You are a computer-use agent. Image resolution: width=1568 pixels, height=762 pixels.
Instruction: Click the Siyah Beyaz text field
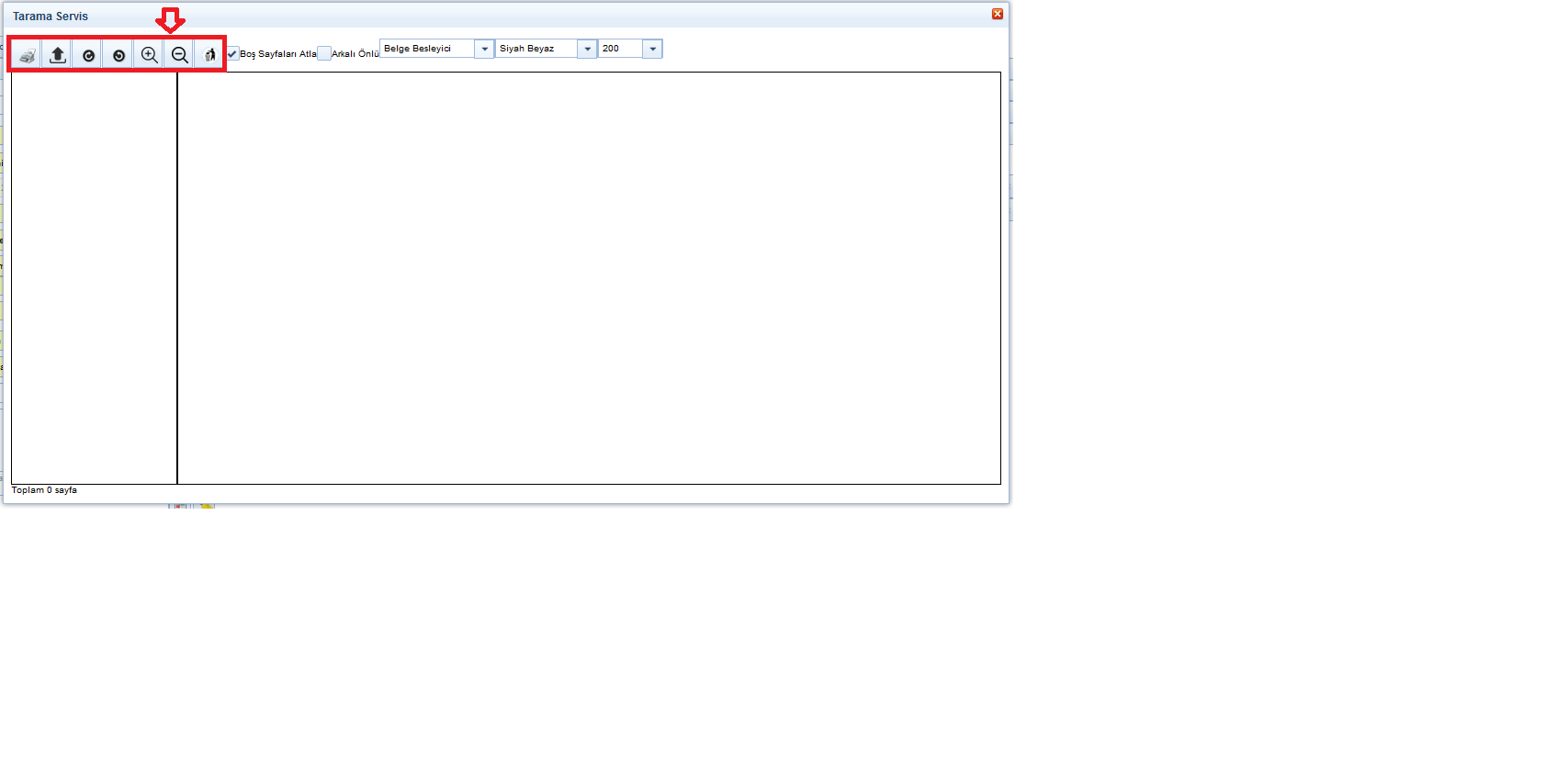pos(536,49)
